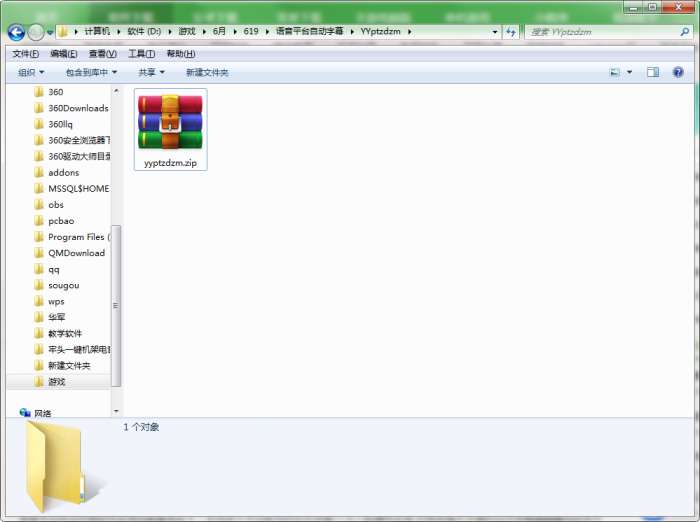The height and width of the screenshot is (522, 700).
Task: Select 计算机 in the address path
Action: 97,31
